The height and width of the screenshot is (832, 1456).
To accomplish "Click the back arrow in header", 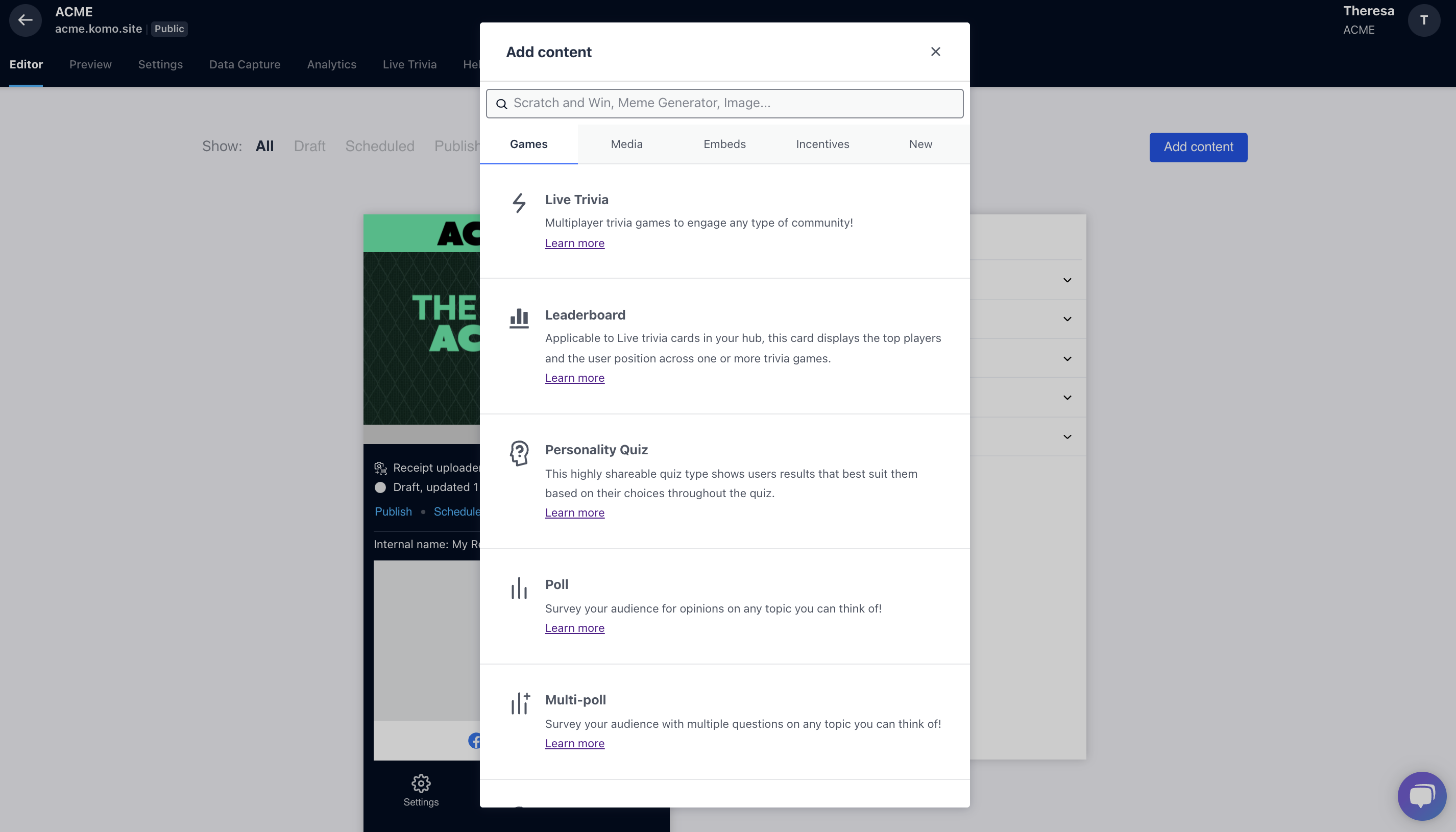I will [25, 20].
